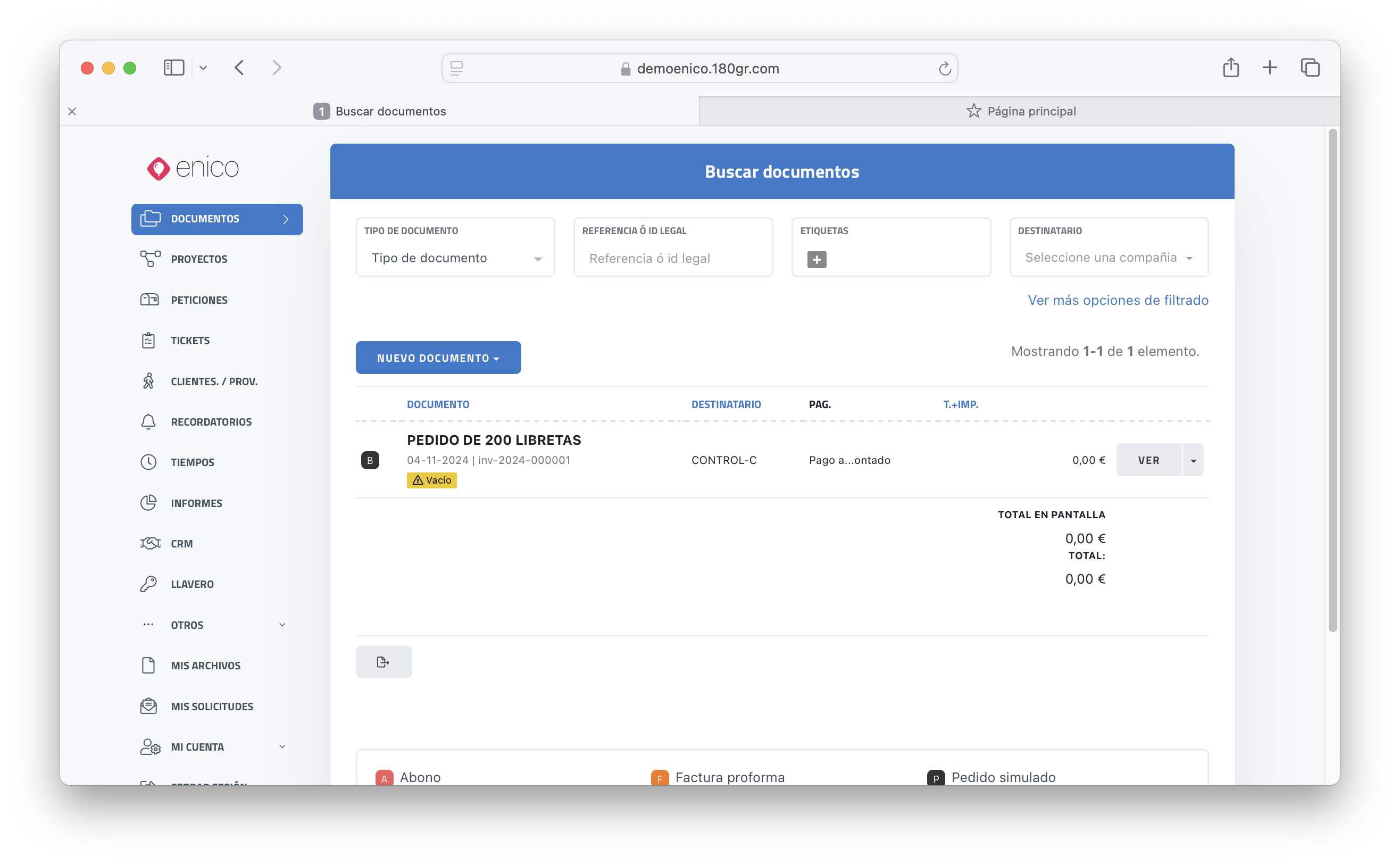This screenshot has height=864, width=1400.
Task: Open Recordatorios bell icon
Action: click(x=148, y=422)
